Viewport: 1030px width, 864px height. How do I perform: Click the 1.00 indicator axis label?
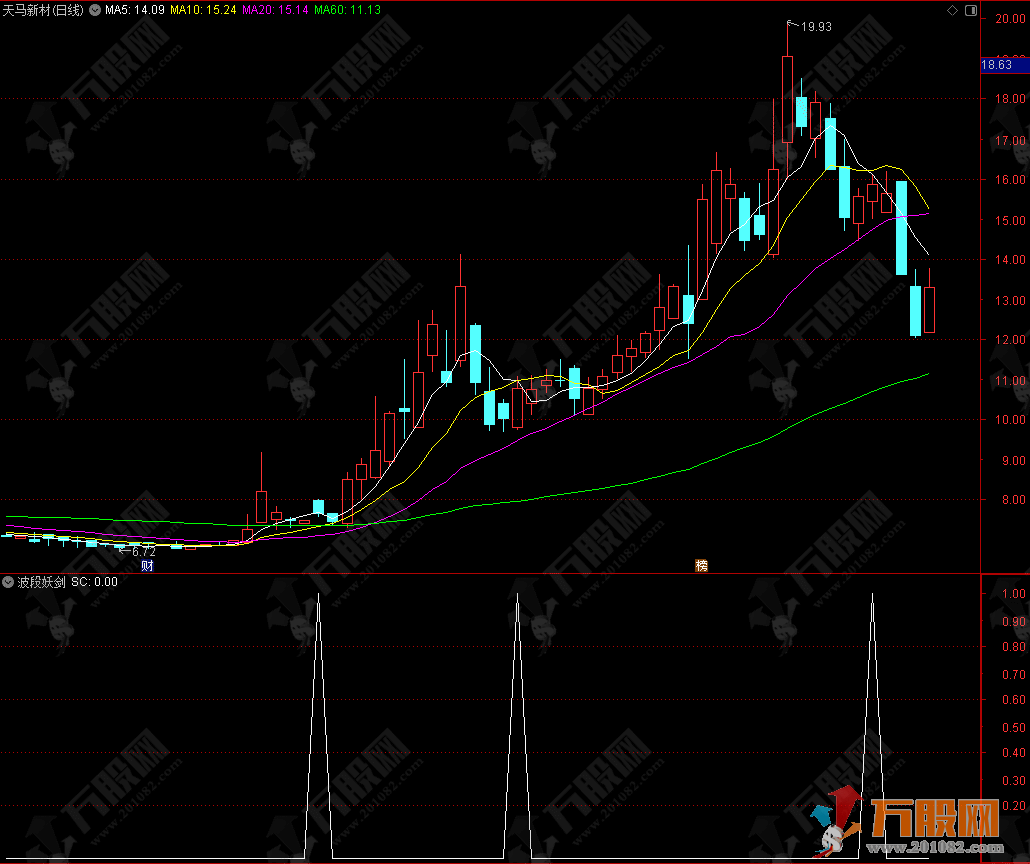click(x=1014, y=594)
